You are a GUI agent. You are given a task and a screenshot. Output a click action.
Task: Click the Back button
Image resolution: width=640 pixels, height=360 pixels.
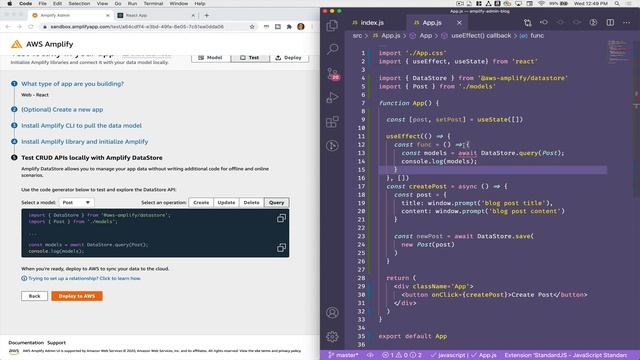pos(34,296)
